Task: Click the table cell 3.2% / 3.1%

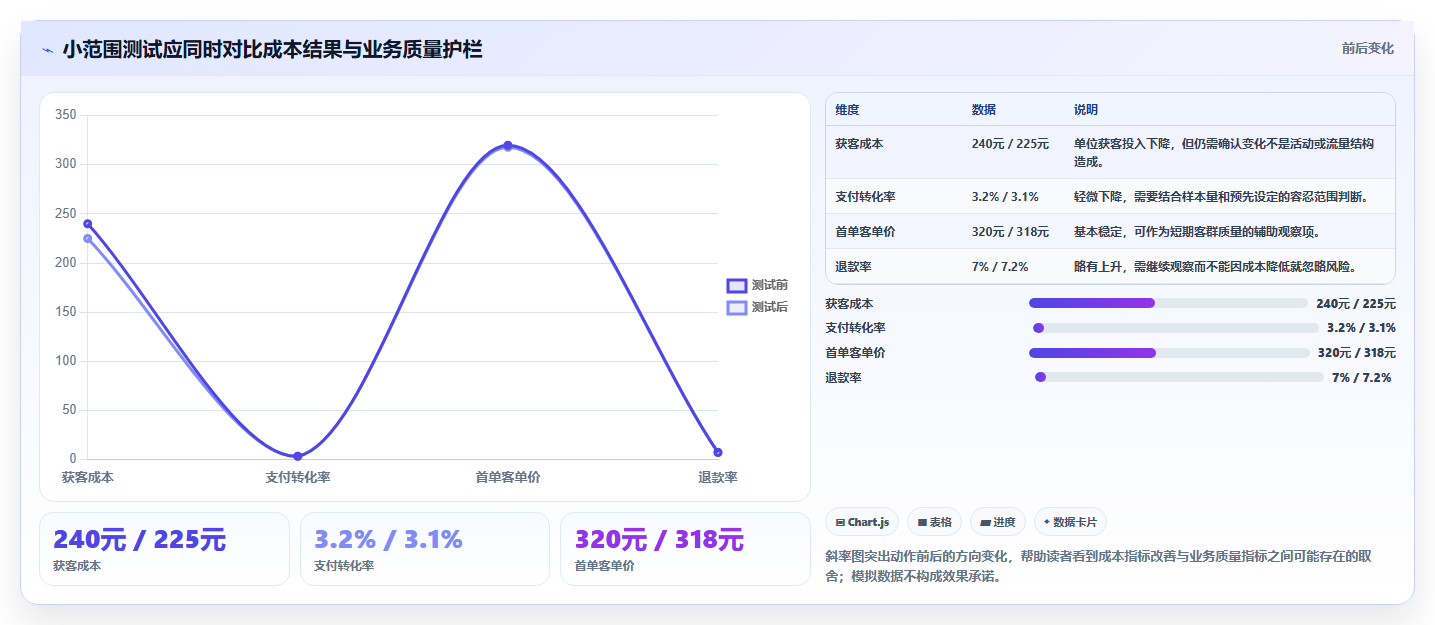Action: [1005, 197]
